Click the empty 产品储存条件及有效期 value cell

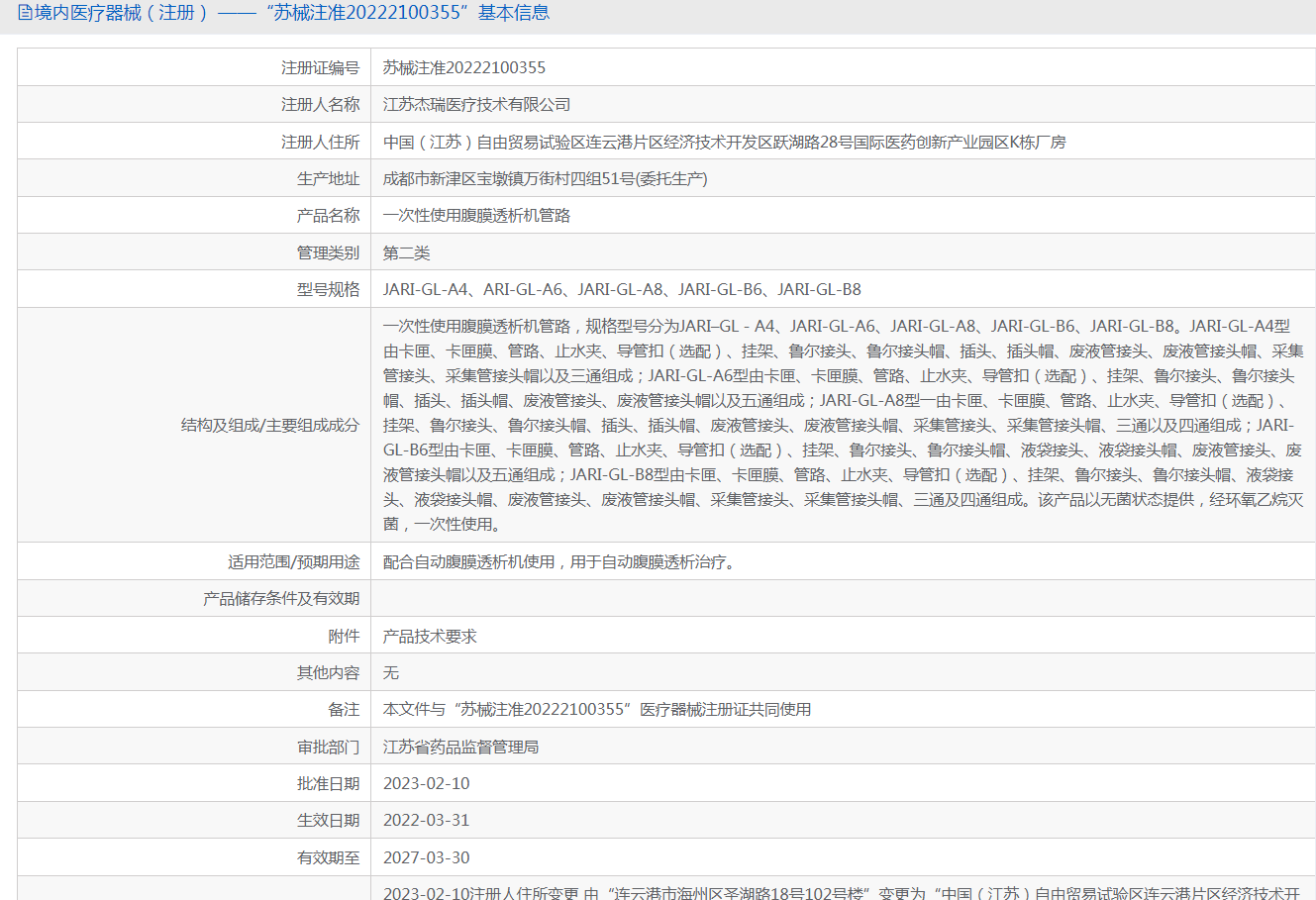pyautogui.click(x=842, y=598)
